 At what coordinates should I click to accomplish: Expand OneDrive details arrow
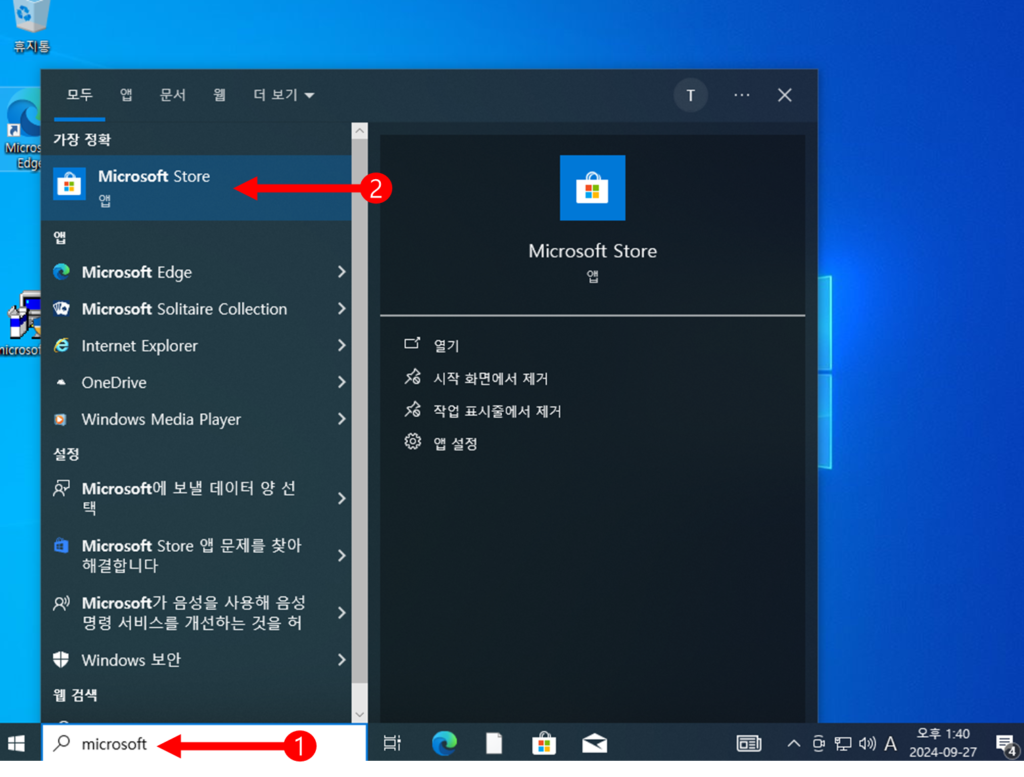pyautogui.click(x=342, y=383)
